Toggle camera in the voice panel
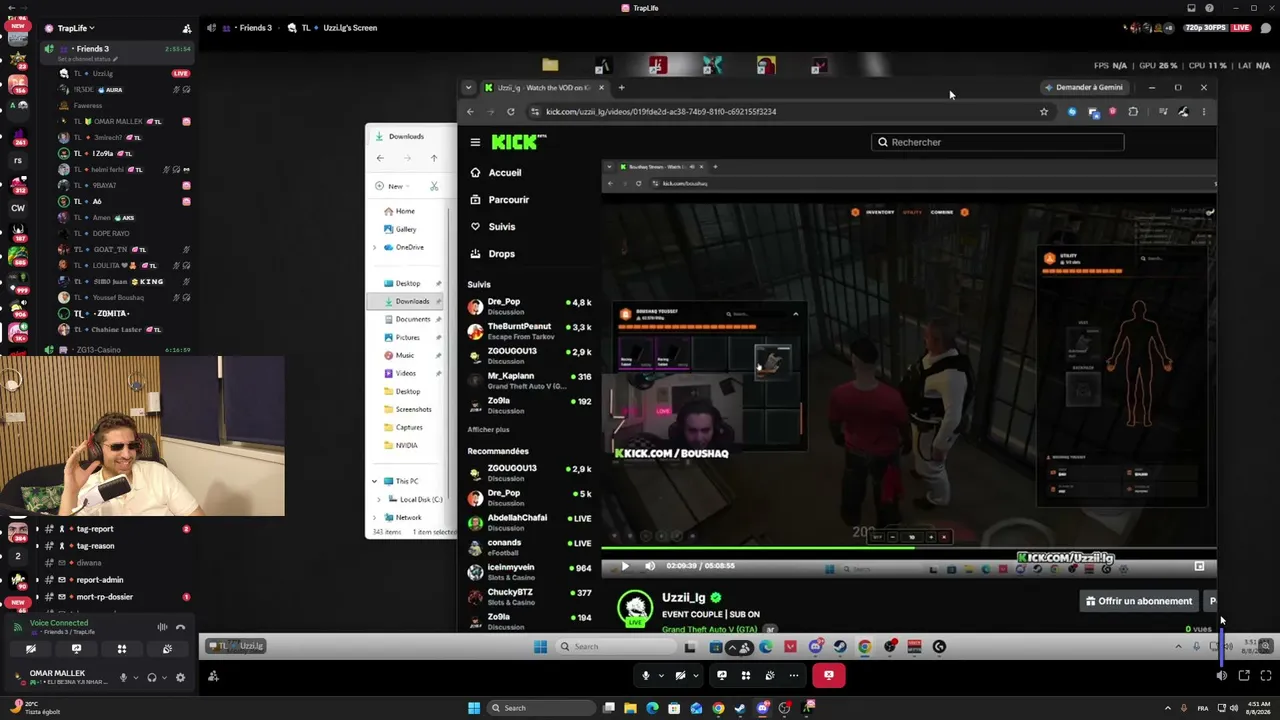 pos(31,649)
